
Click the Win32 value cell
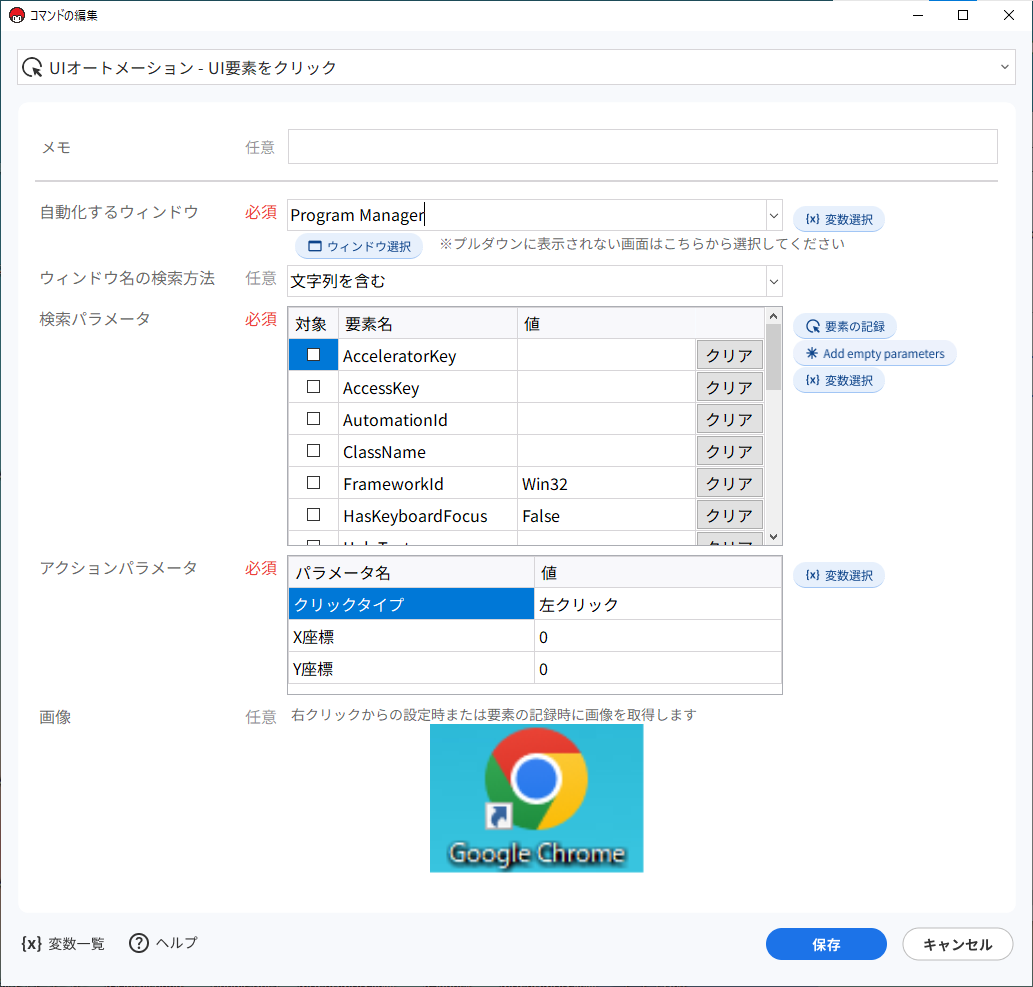606,484
